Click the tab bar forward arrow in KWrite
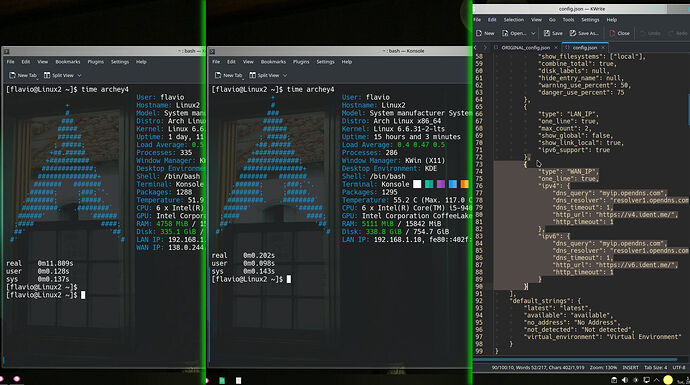Screen dimensions: 690x385 click(x=485, y=47)
